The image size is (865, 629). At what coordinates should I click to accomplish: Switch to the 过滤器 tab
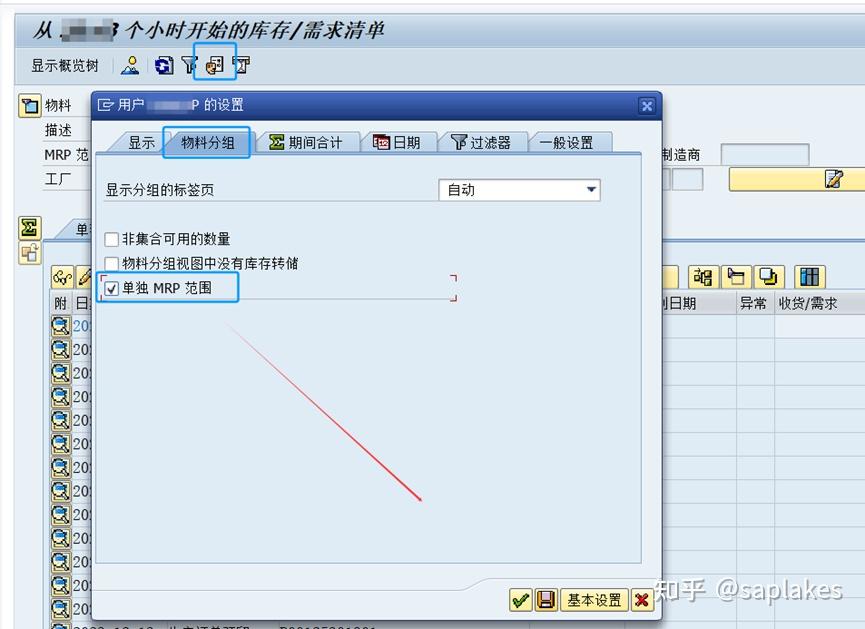pos(483,141)
